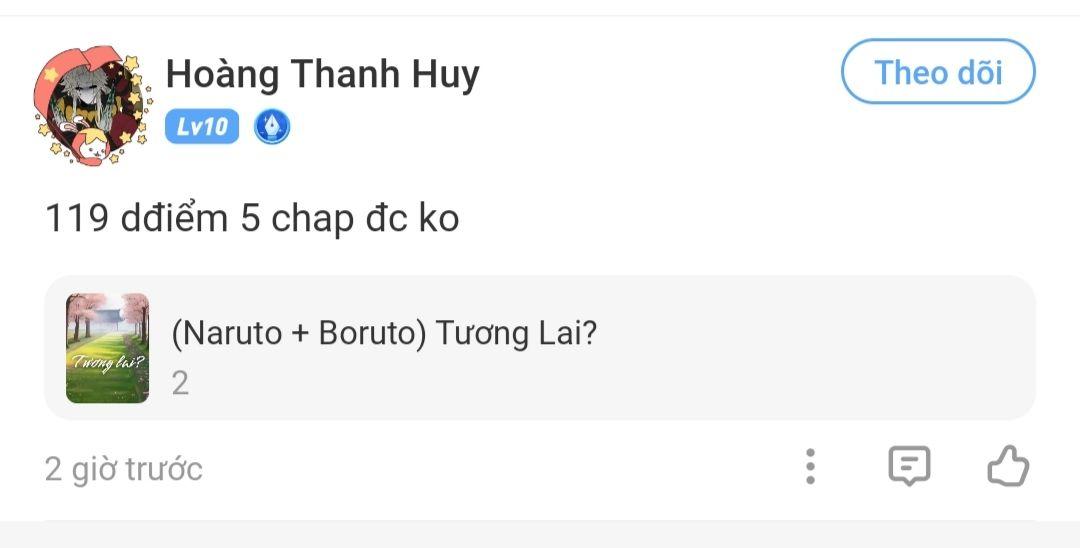The height and width of the screenshot is (548, 1080).
Task: Tap the comment text "119 dđiểm 5 chap đc ko"
Action: click(252, 218)
